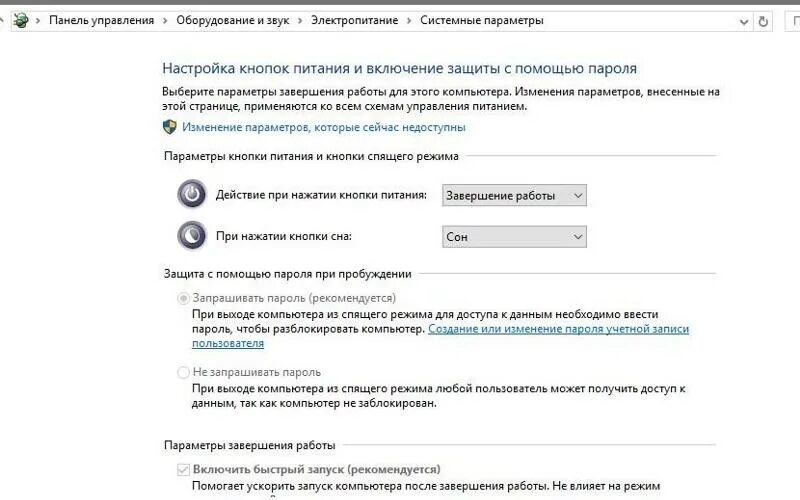Refresh the page with the reload icon

tap(763, 21)
